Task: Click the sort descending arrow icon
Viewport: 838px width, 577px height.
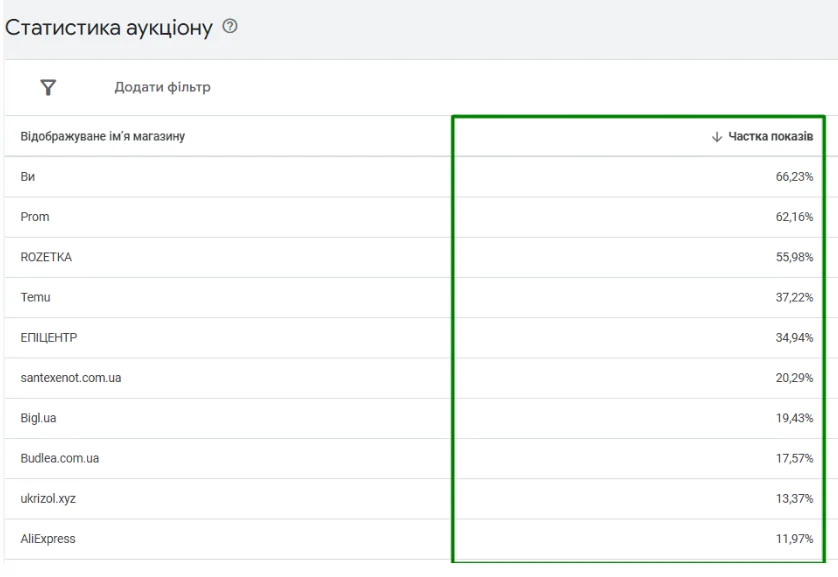Action: pos(717,137)
